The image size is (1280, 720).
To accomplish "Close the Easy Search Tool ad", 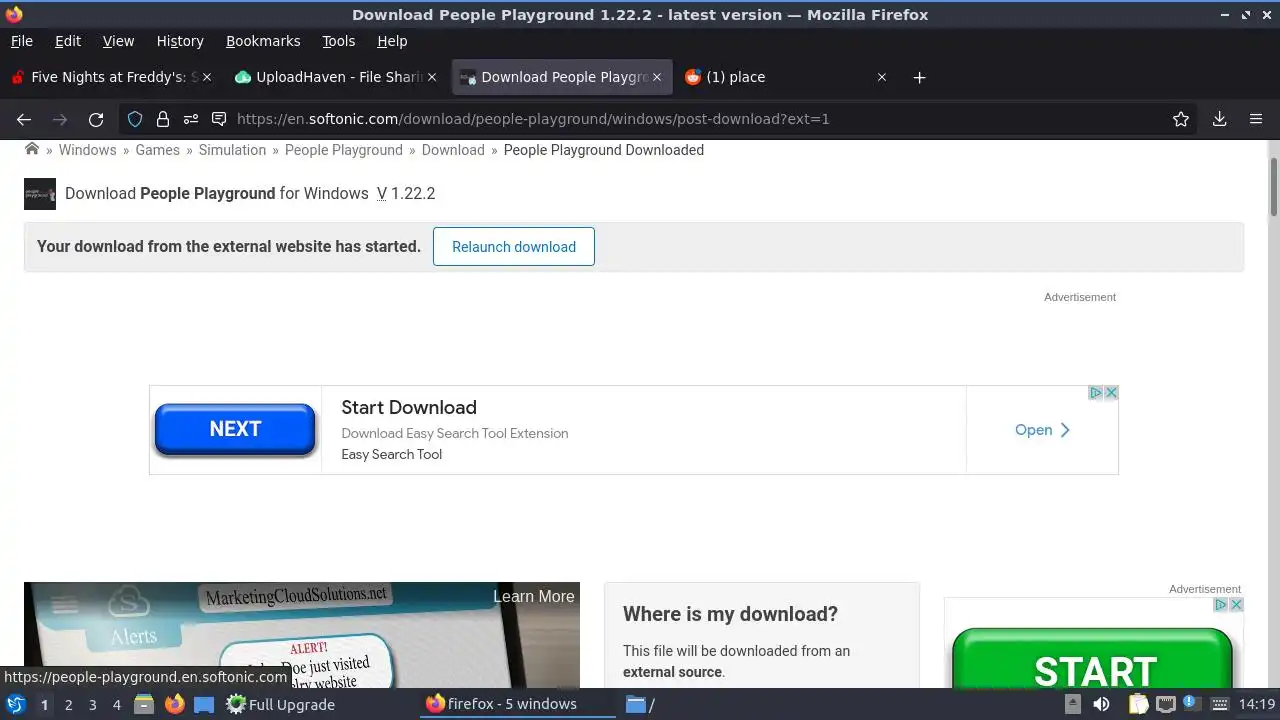I will coord(1111,393).
